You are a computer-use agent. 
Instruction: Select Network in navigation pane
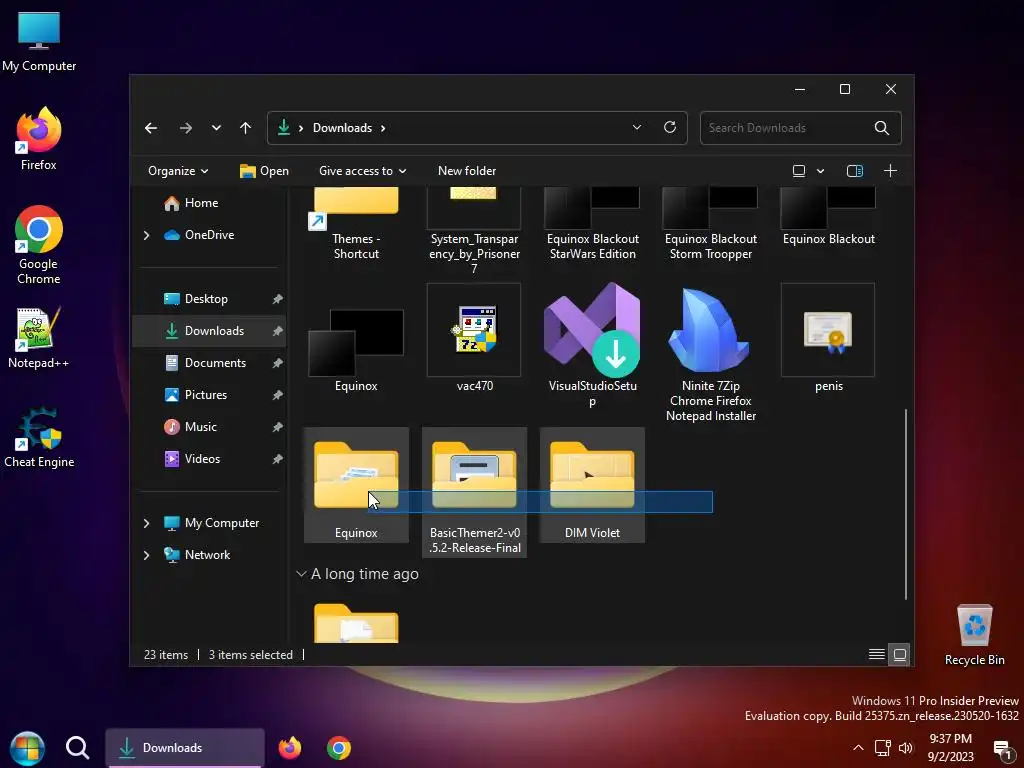207,555
